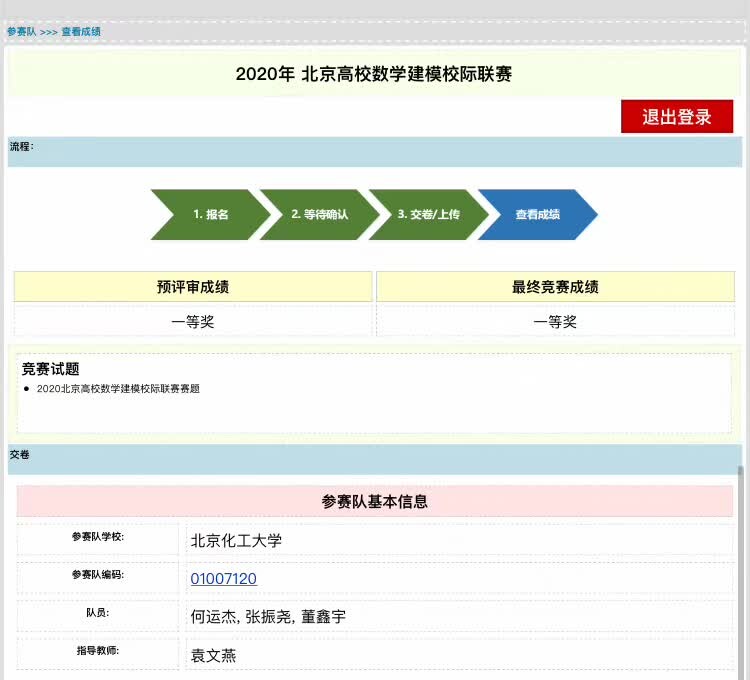
Task: Click the 参赛队基本信息 header
Action: [375, 501]
